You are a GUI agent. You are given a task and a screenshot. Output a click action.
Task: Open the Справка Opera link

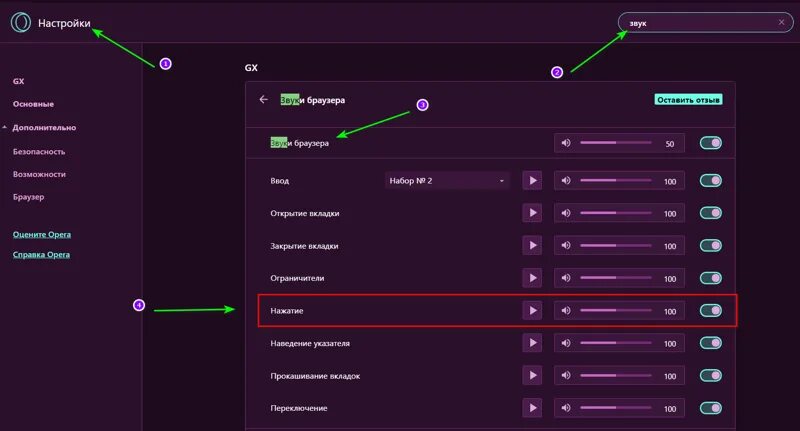click(x=41, y=255)
